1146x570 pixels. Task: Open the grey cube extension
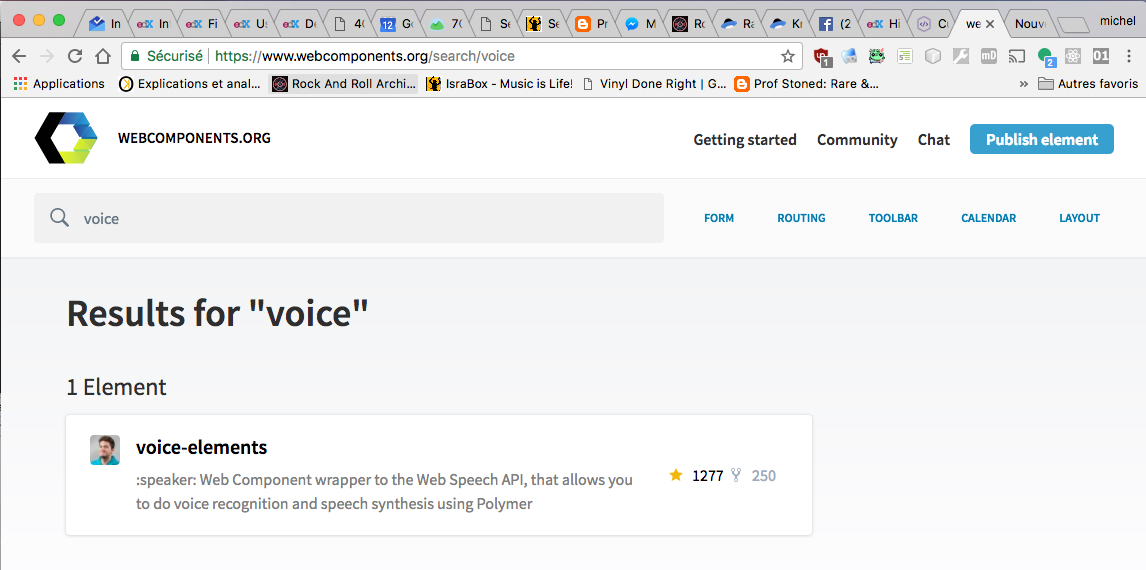(x=933, y=56)
